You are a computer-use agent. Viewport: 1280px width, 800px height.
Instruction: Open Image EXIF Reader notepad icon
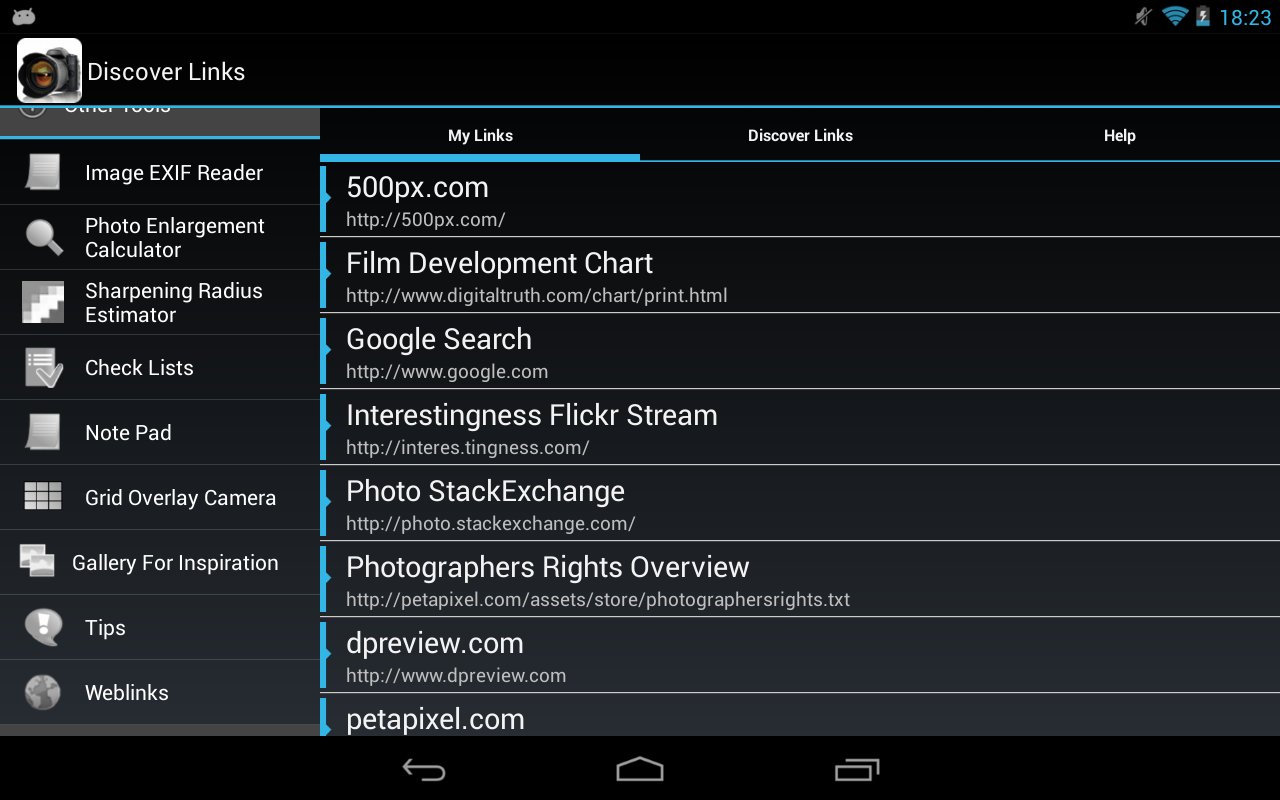[43, 172]
